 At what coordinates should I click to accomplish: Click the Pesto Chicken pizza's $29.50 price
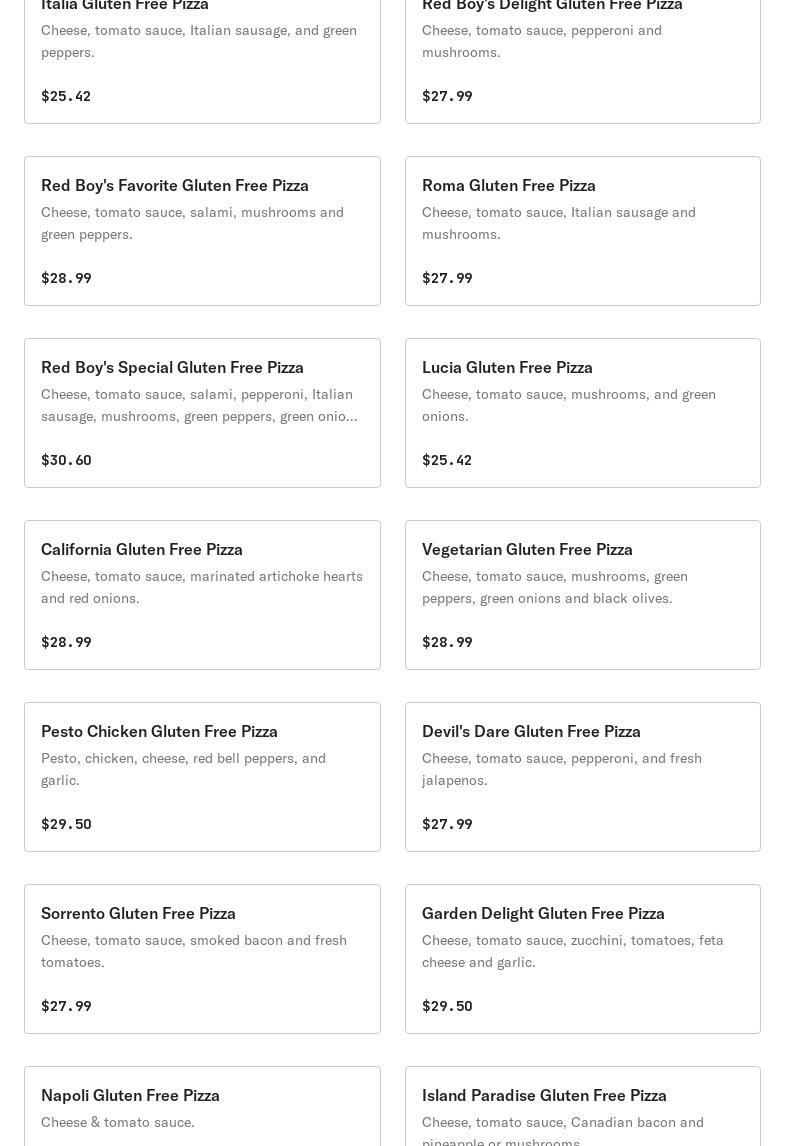point(66,824)
